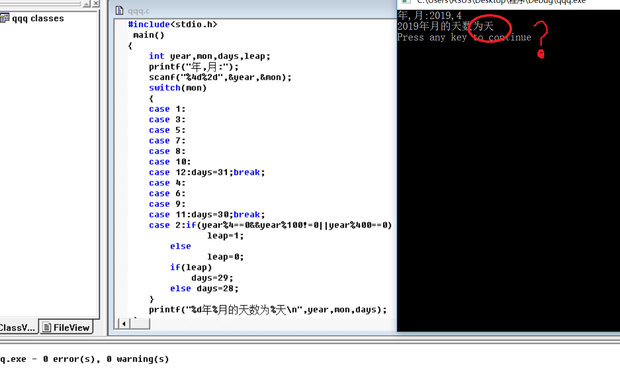620x392 pixels.
Task: Click the qqq.c document file icon
Action: tap(119, 11)
